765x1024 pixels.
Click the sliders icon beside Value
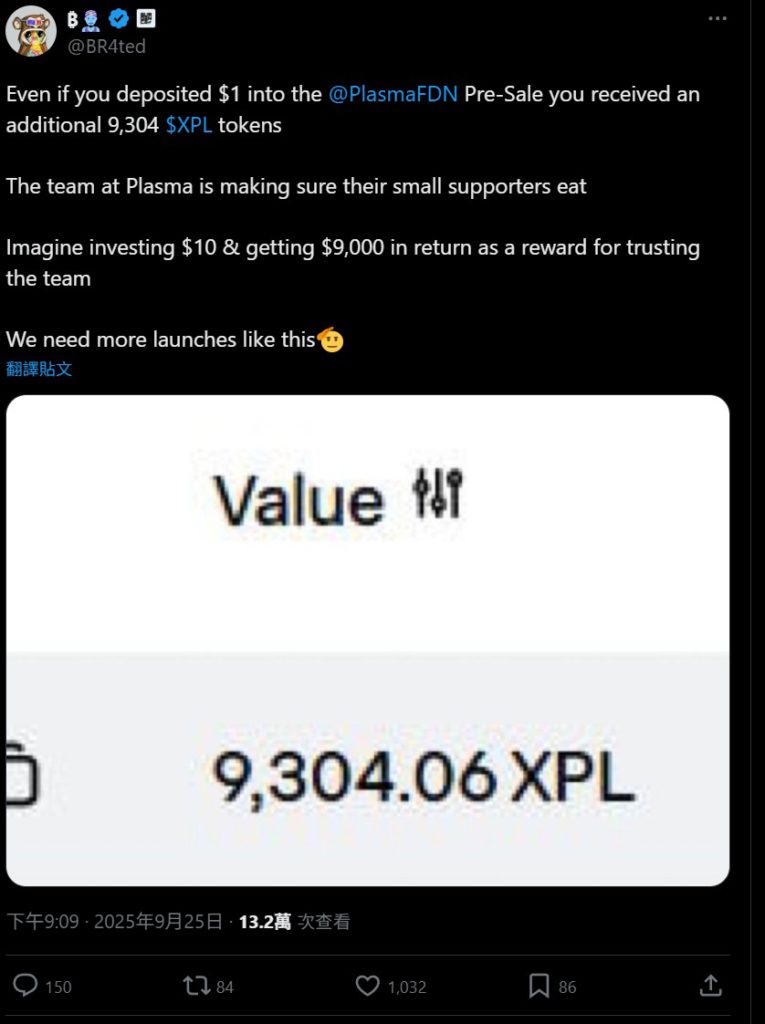pyautogui.click(x=438, y=494)
